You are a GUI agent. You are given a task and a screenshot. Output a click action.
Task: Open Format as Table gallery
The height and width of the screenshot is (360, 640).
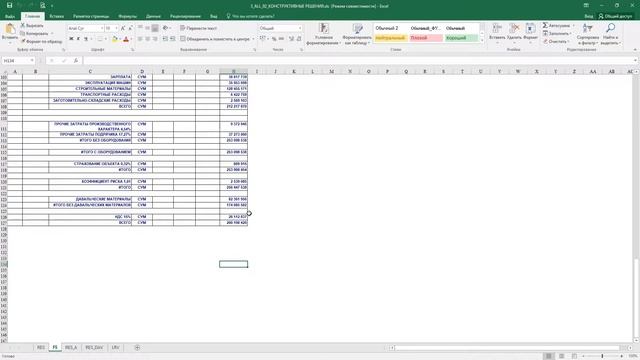(357, 34)
